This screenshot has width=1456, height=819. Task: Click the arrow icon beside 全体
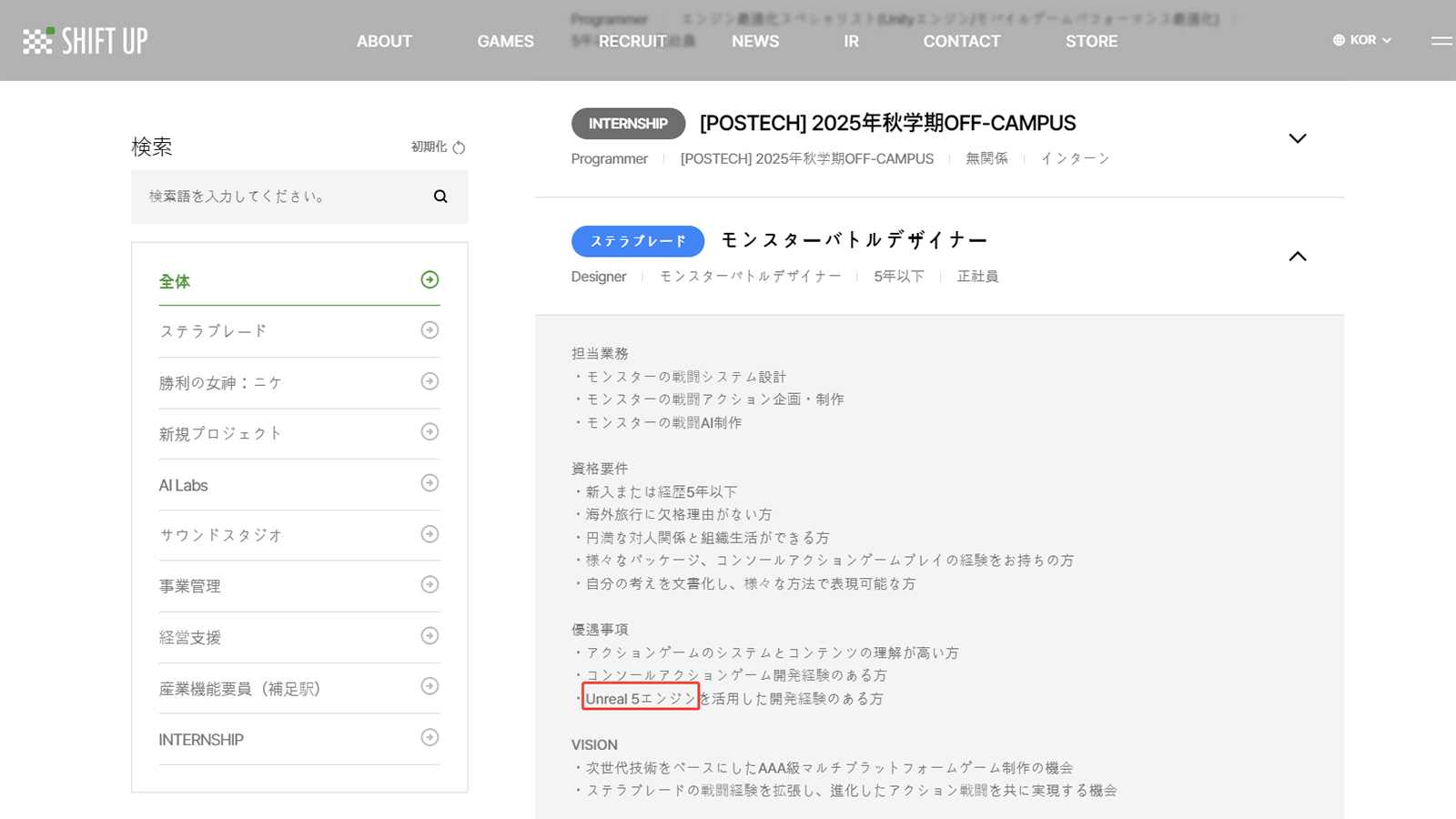click(429, 280)
